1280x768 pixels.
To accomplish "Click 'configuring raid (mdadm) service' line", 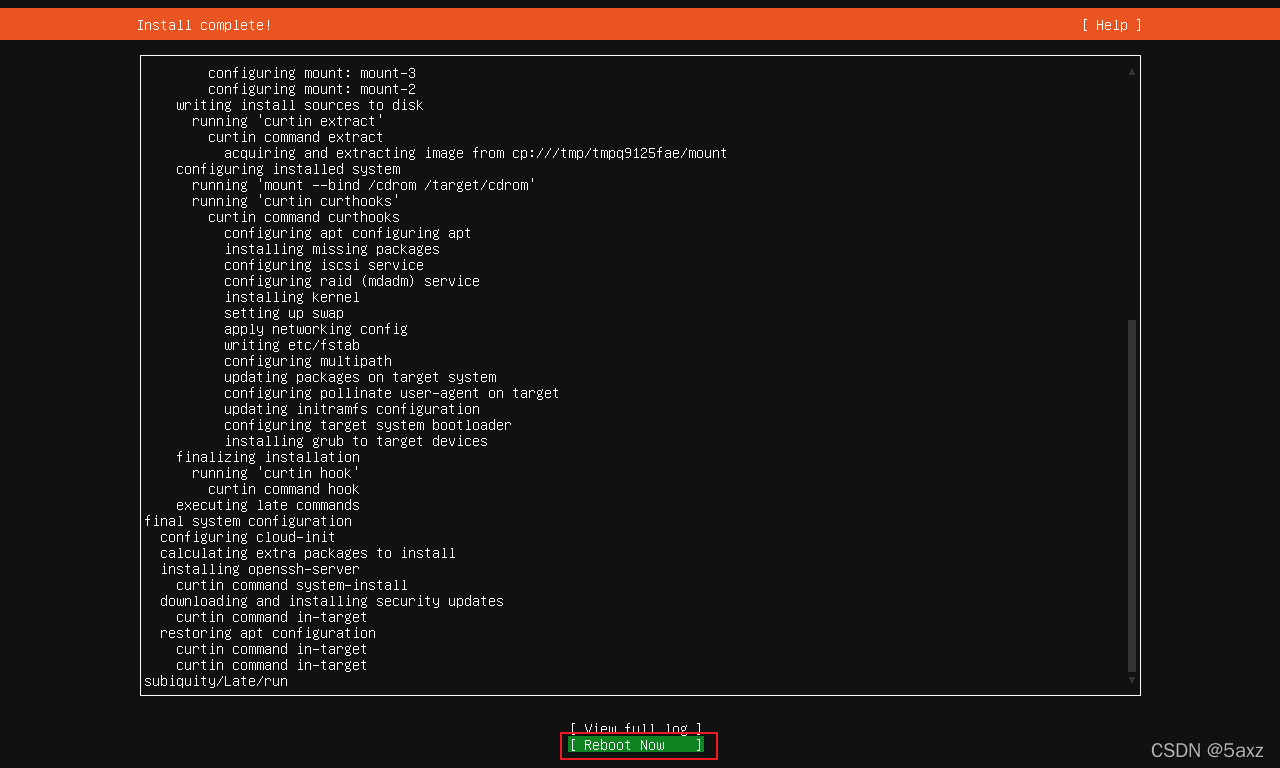I will point(352,281).
